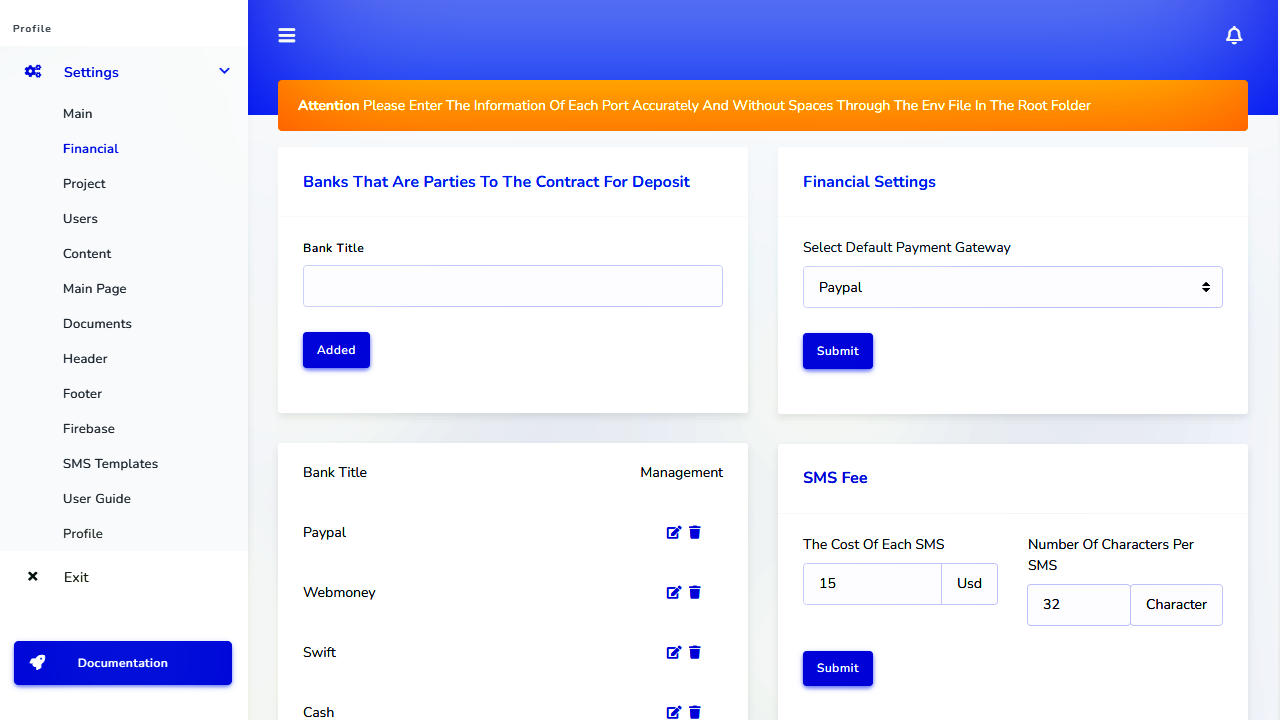The width and height of the screenshot is (1280, 720).
Task: Open the hamburger navigation menu
Action: pyautogui.click(x=287, y=35)
